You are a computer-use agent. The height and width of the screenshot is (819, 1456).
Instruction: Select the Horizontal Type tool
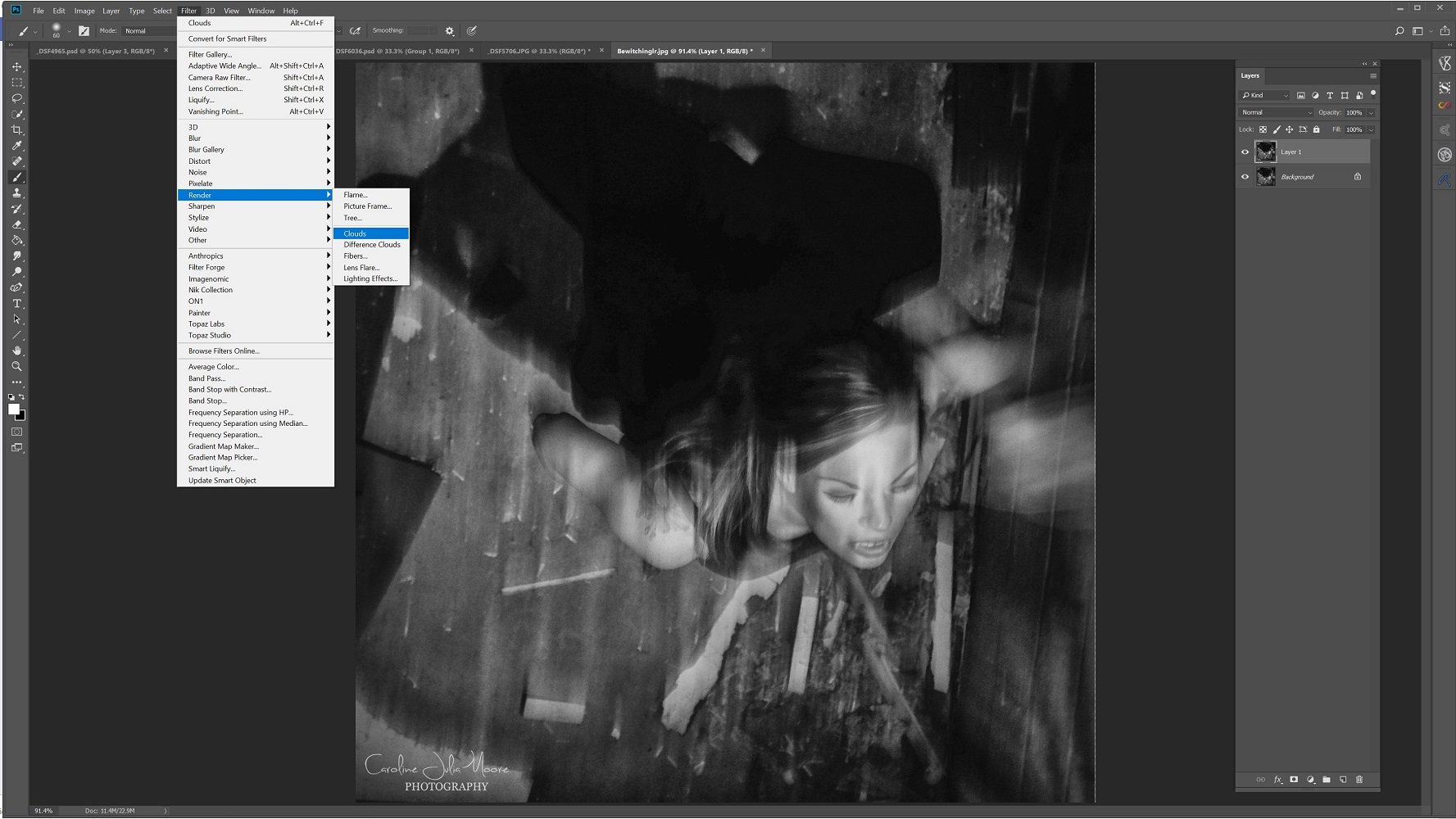click(x=16, y=304)
